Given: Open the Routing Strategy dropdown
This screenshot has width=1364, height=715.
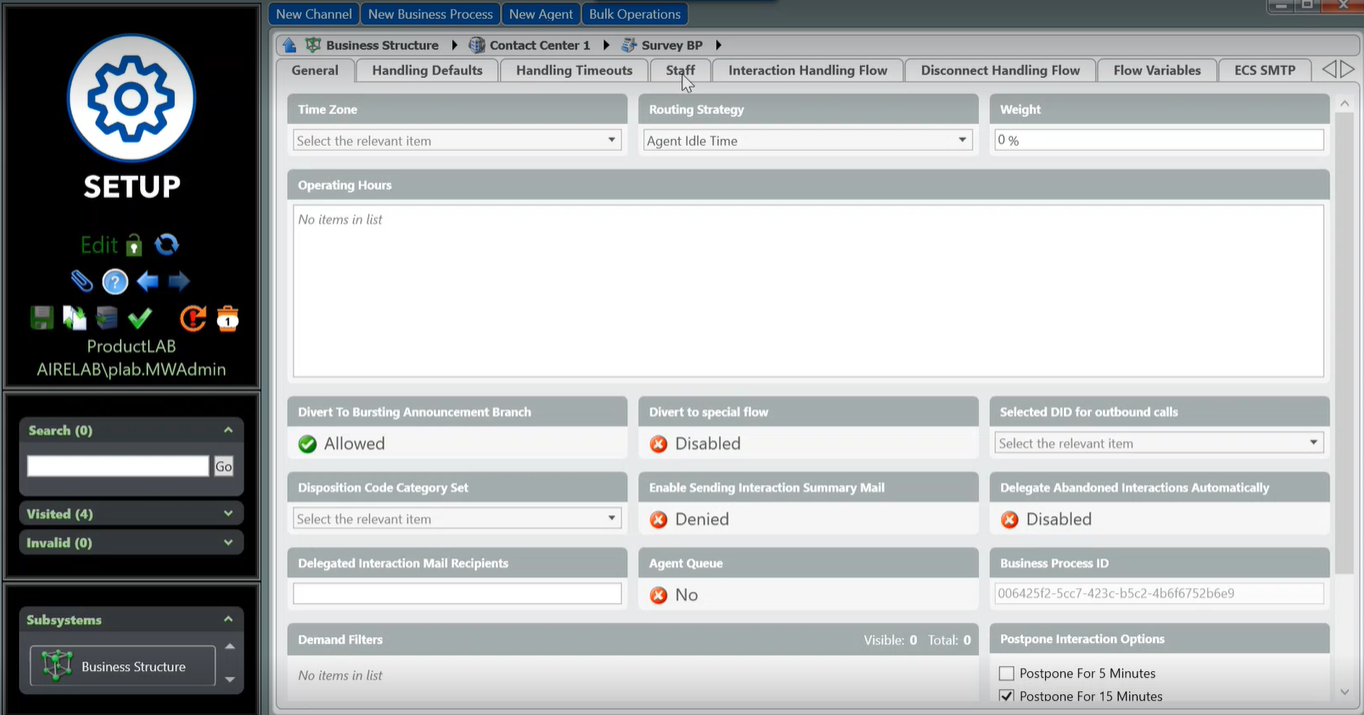Looking at the screenshot, I should point(807,141).
